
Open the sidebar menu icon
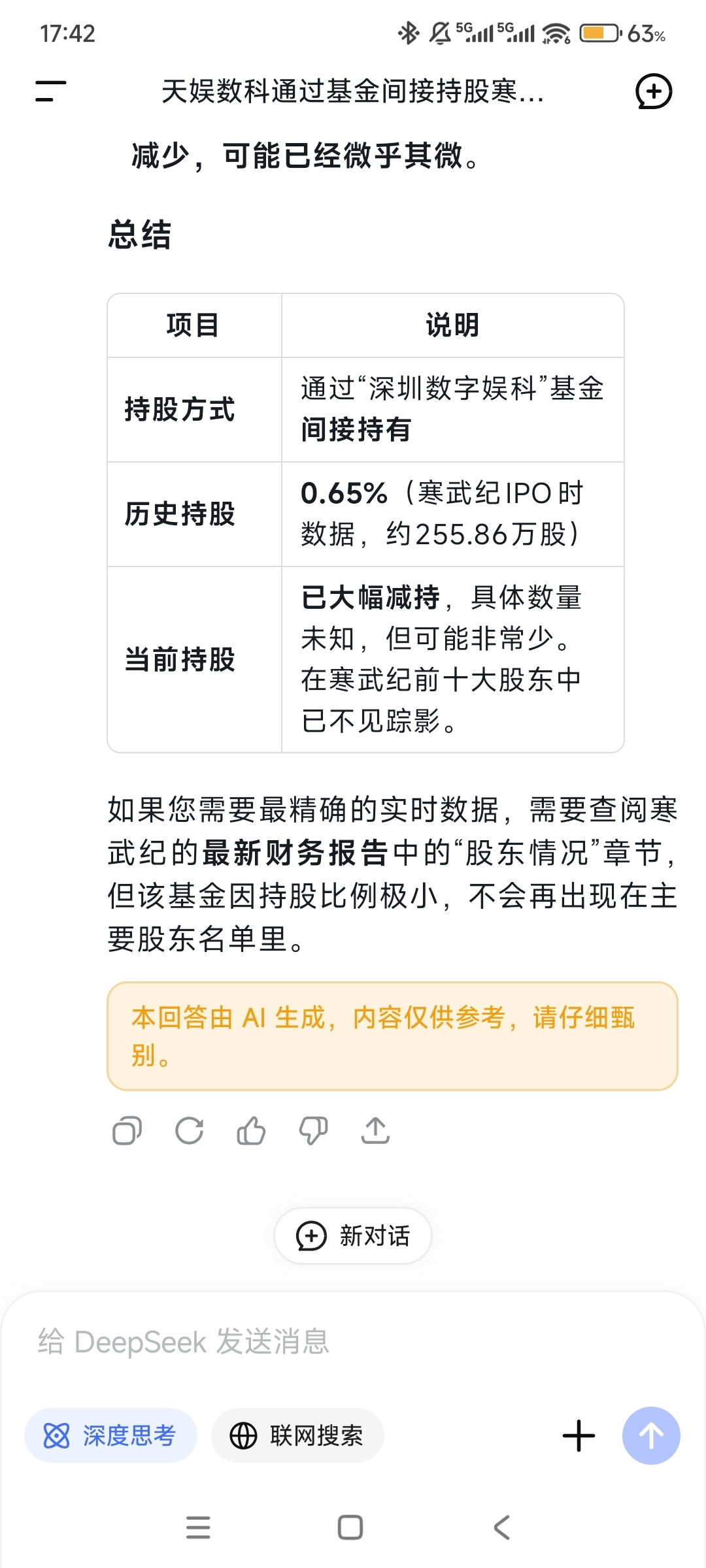51,91
